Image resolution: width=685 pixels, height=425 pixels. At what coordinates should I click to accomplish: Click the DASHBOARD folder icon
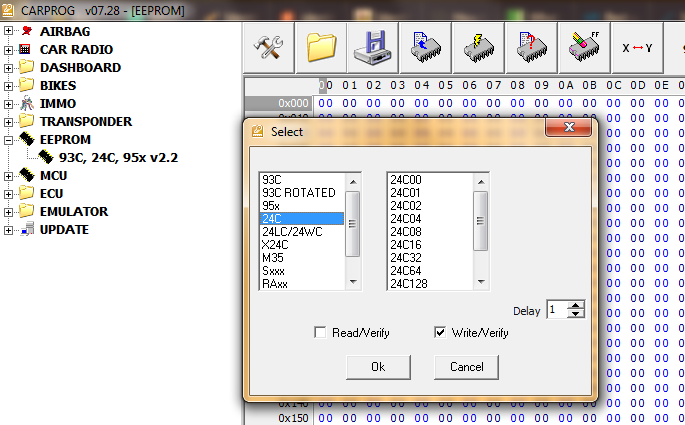27,67
